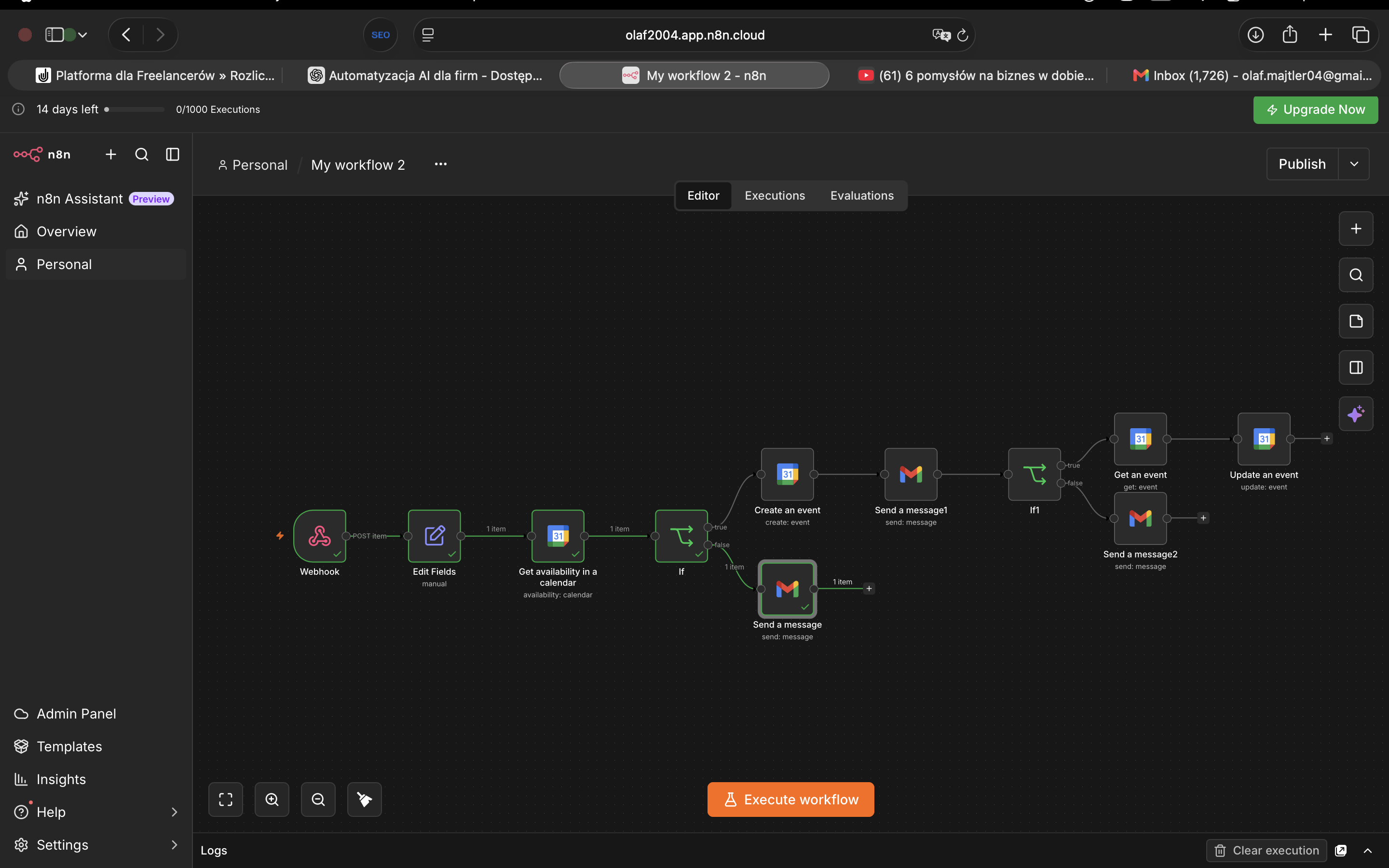Open the workflow three-dots menu
Image resolution: width=1389 pixels, height=868 pixels.
(440, 164)
